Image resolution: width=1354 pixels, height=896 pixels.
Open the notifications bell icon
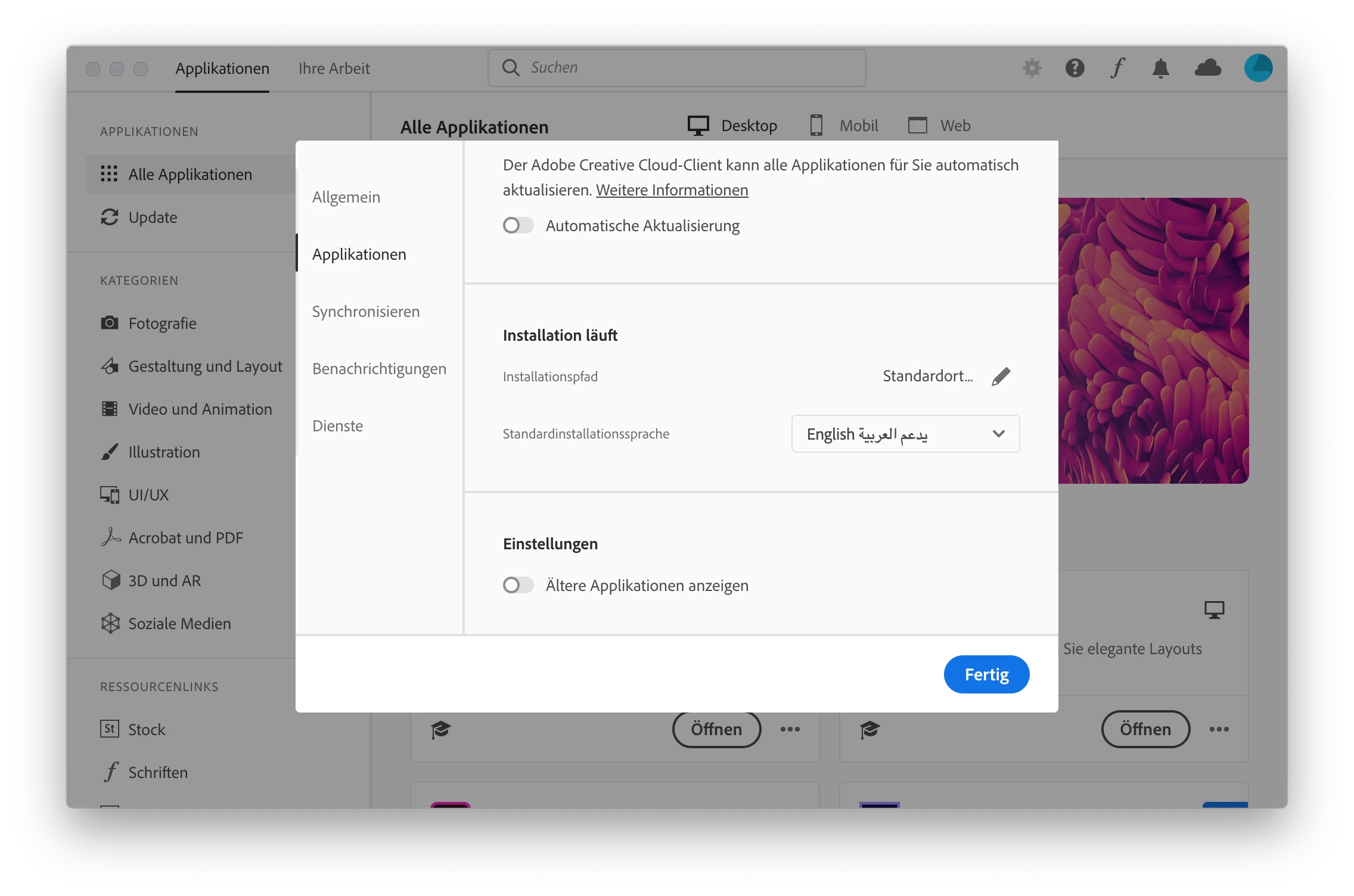(x=1160, y=68)
